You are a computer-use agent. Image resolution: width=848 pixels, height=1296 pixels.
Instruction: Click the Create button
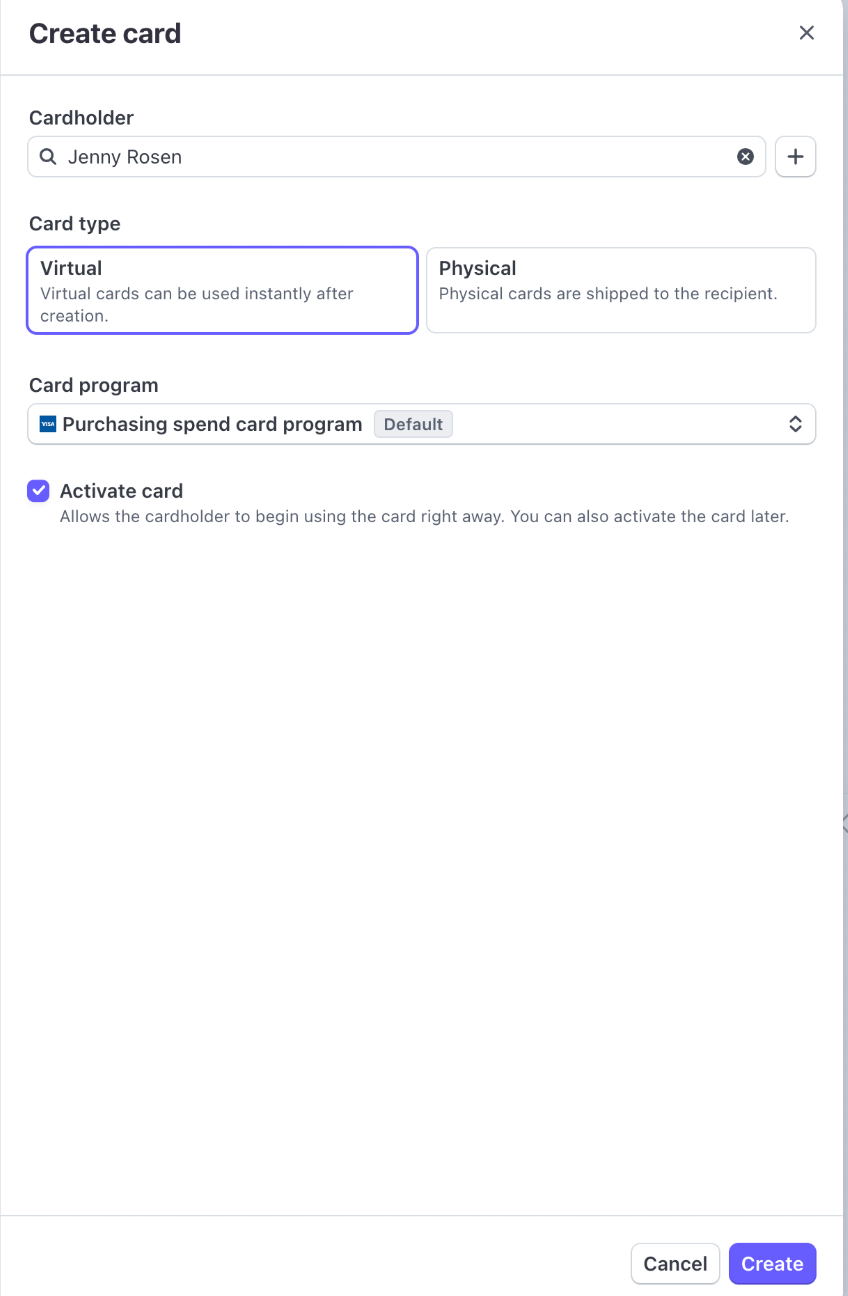pyautogui.click(x=772, y=1264)
